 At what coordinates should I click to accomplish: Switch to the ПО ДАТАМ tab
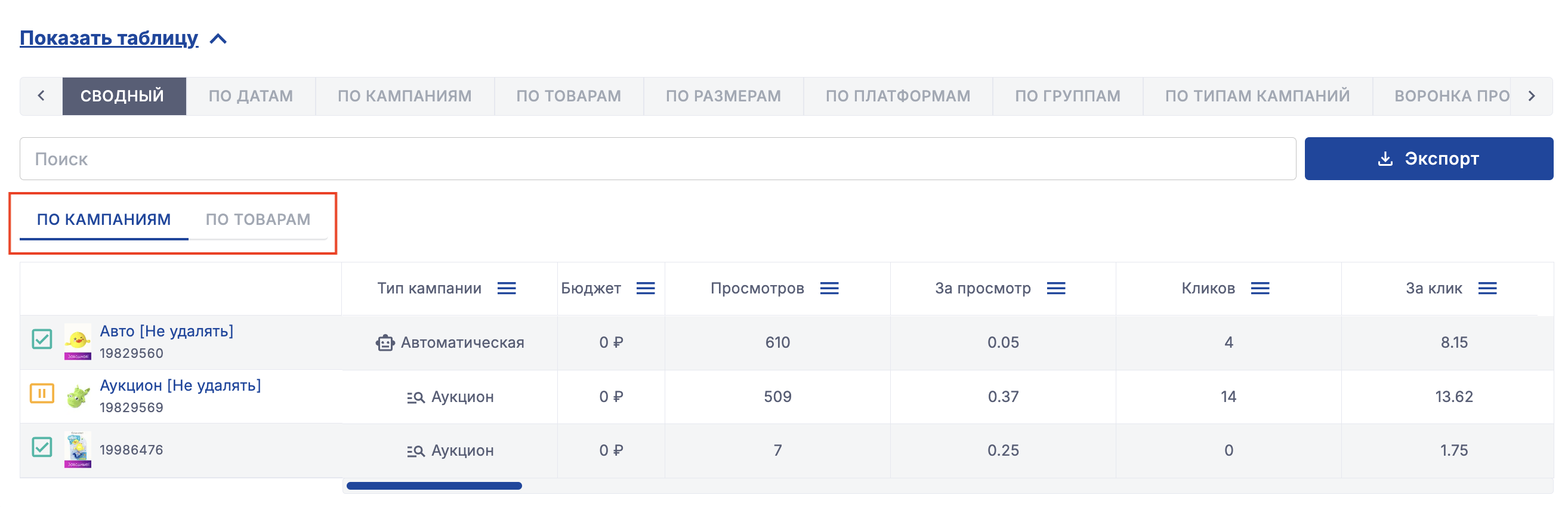pos(250,96)
